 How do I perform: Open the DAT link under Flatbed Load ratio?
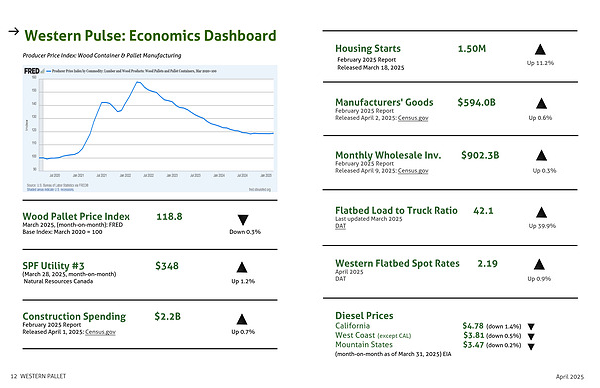click(341, 226)
